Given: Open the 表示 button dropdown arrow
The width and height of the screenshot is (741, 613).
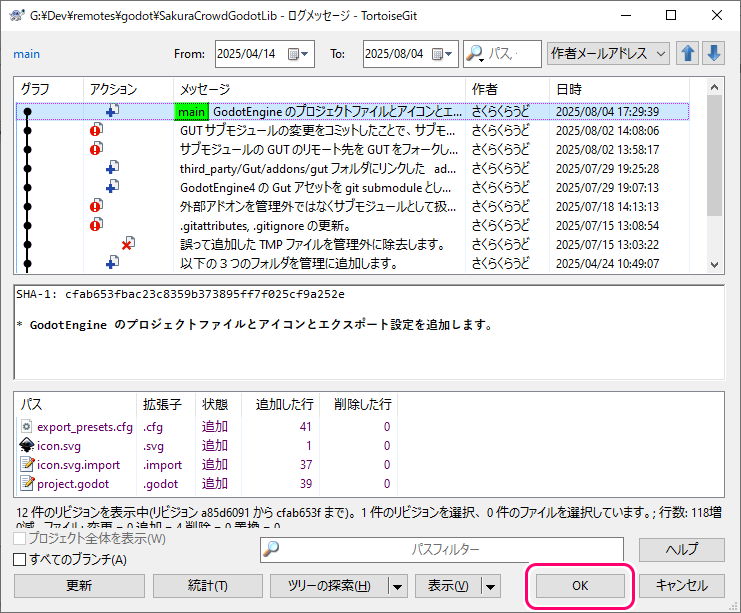Looking at the screenshot, I should coord(490,586).
